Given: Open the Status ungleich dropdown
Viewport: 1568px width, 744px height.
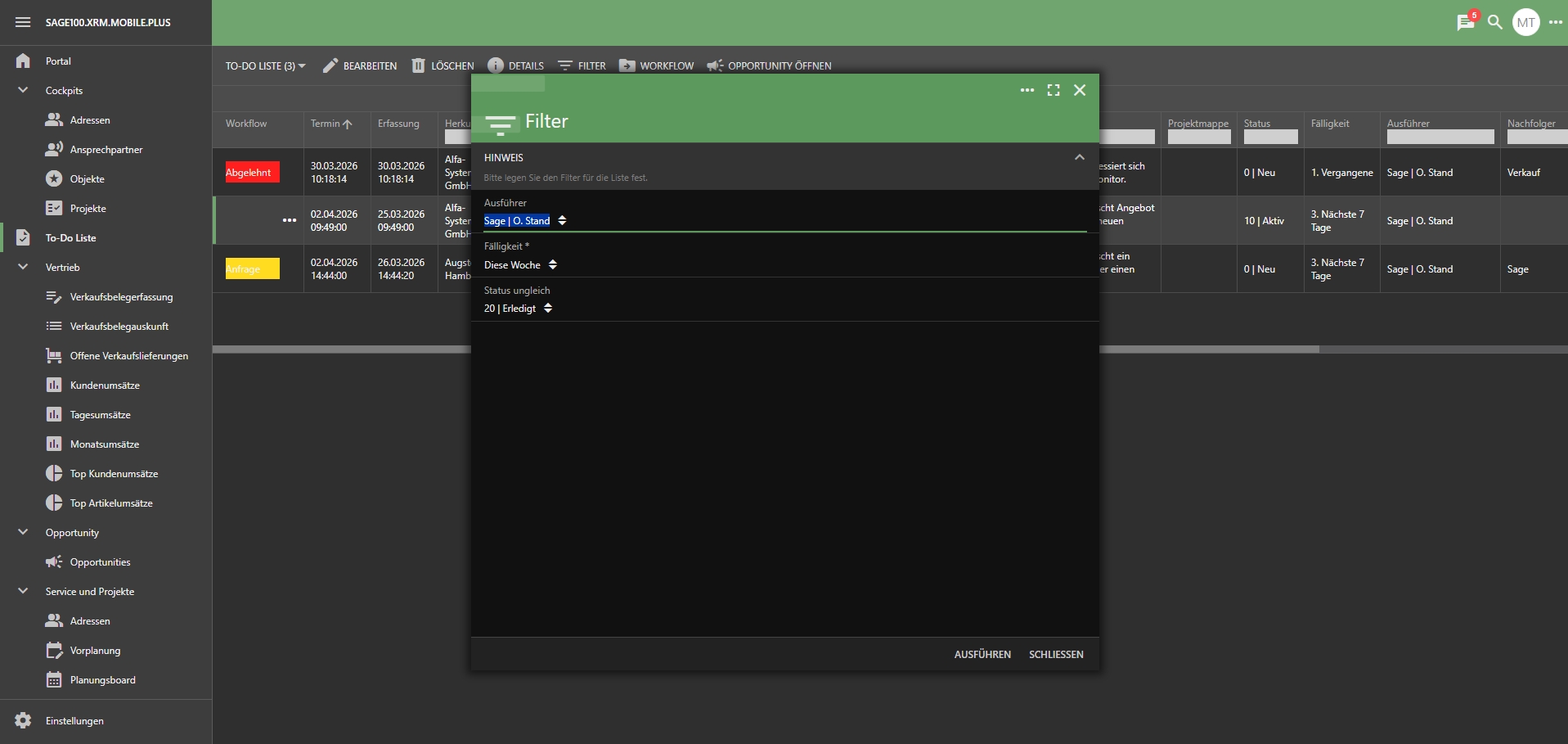Looking at the screenshot, I should 518,309.
